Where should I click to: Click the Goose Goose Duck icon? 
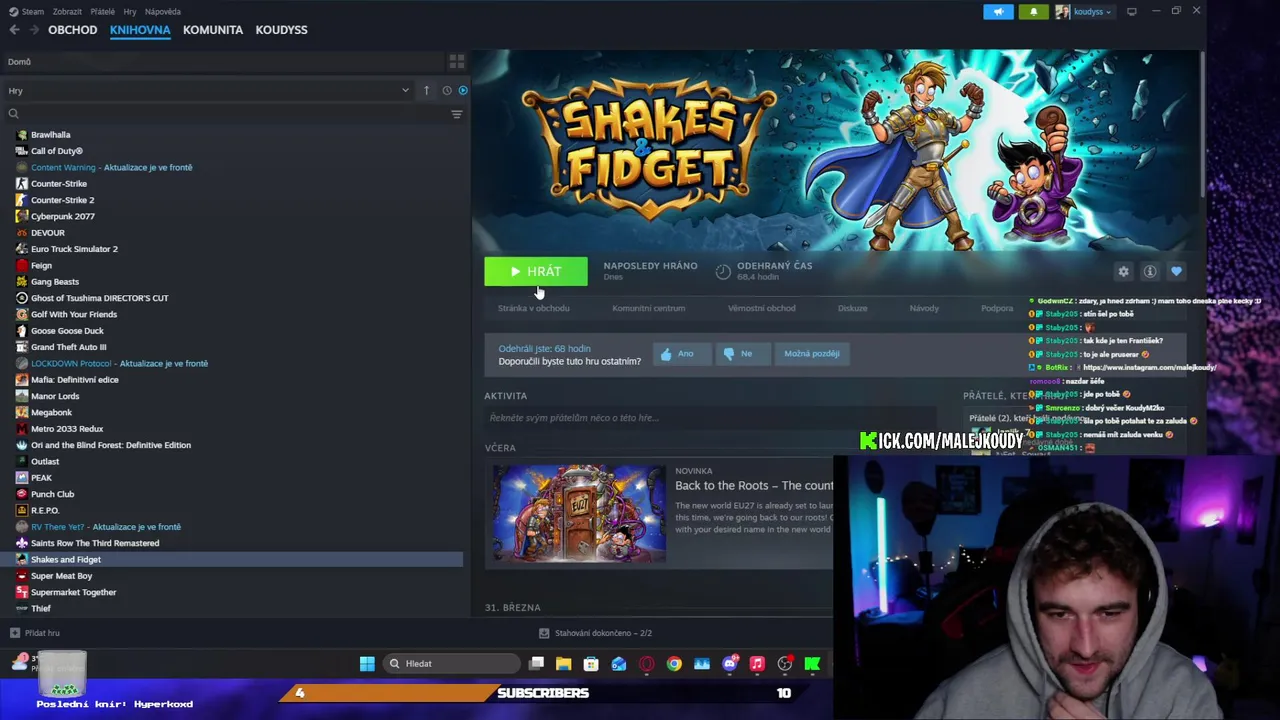[22, 331]
